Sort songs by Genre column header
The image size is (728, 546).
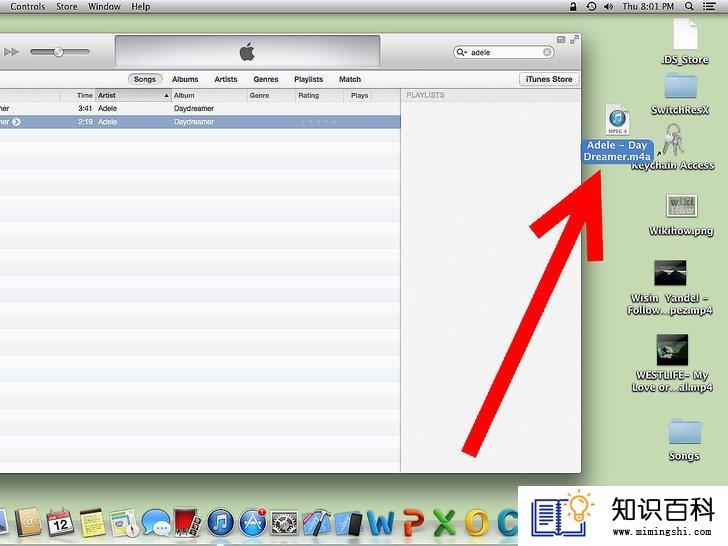pyautogui.click(x=271, y=95)
